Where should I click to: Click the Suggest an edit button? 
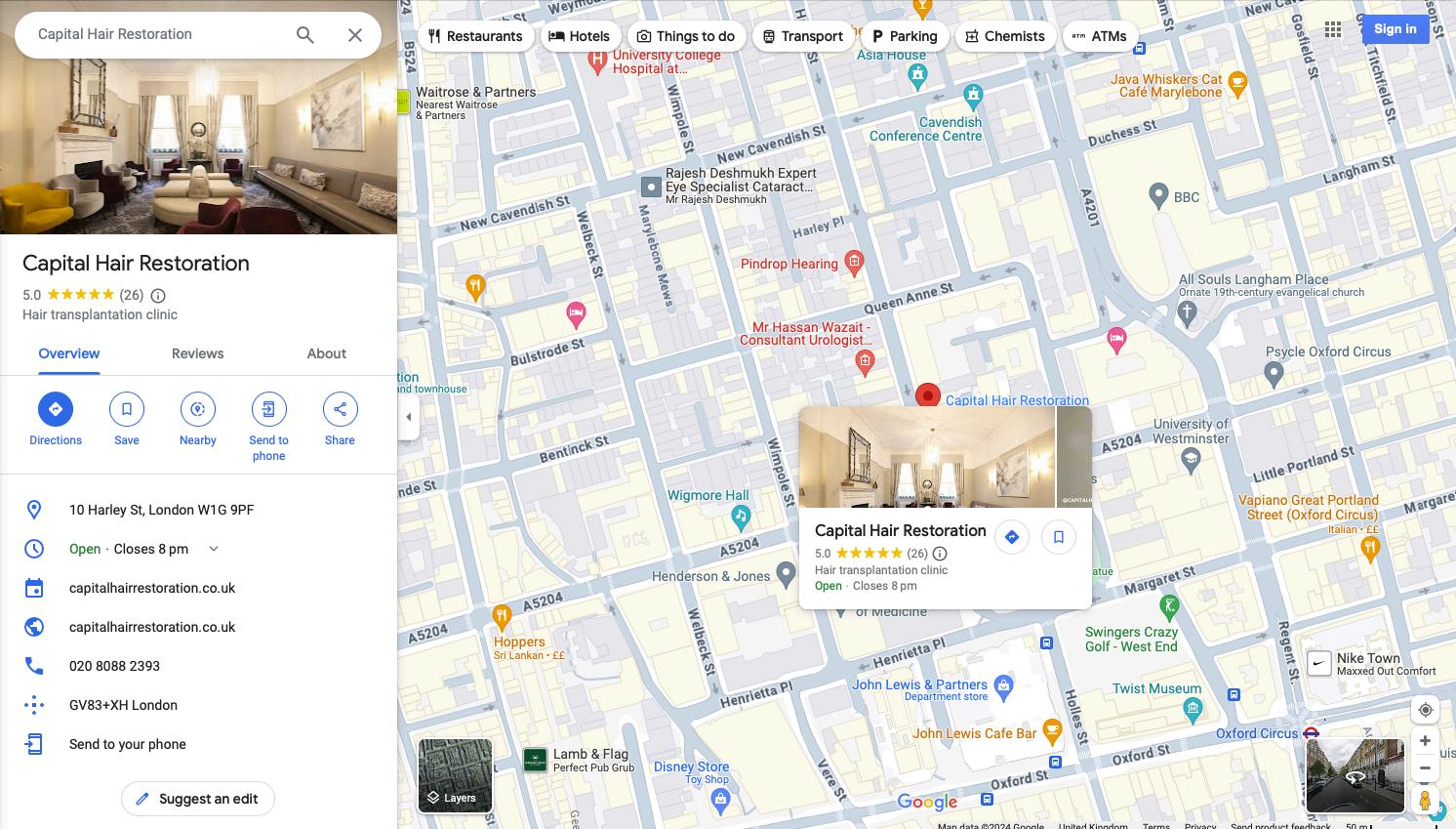[x=198, y=799]
